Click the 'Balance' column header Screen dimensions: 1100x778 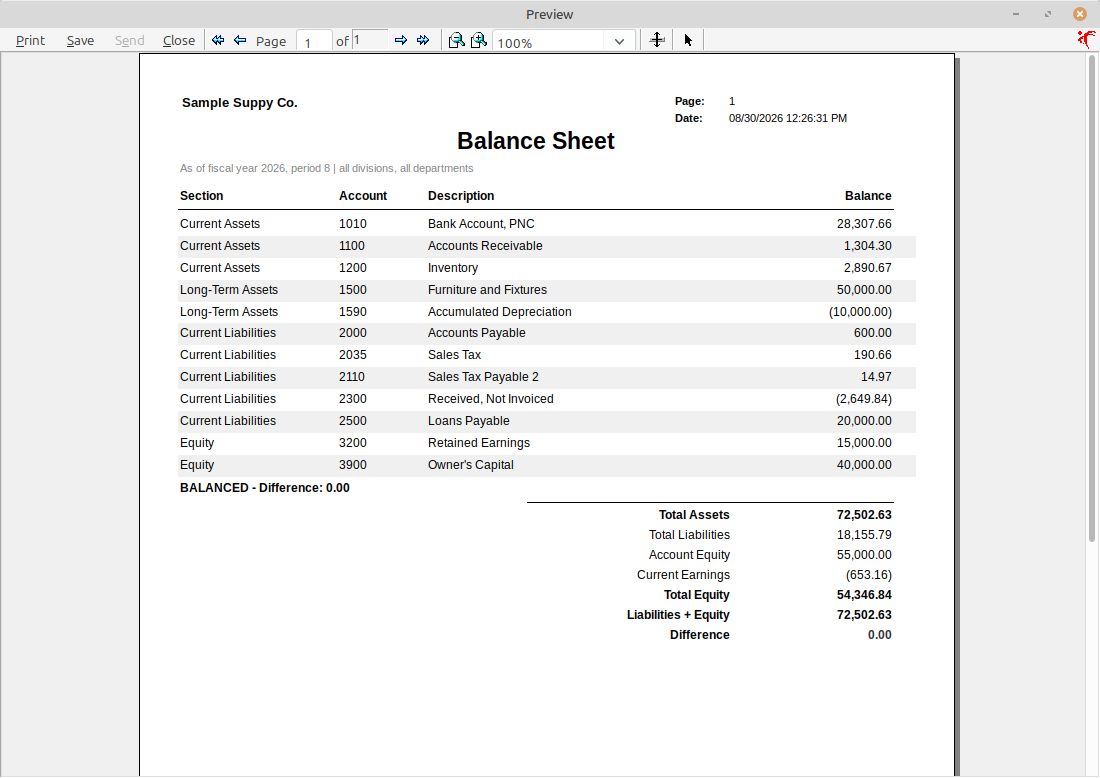click(x=868, y=196)
